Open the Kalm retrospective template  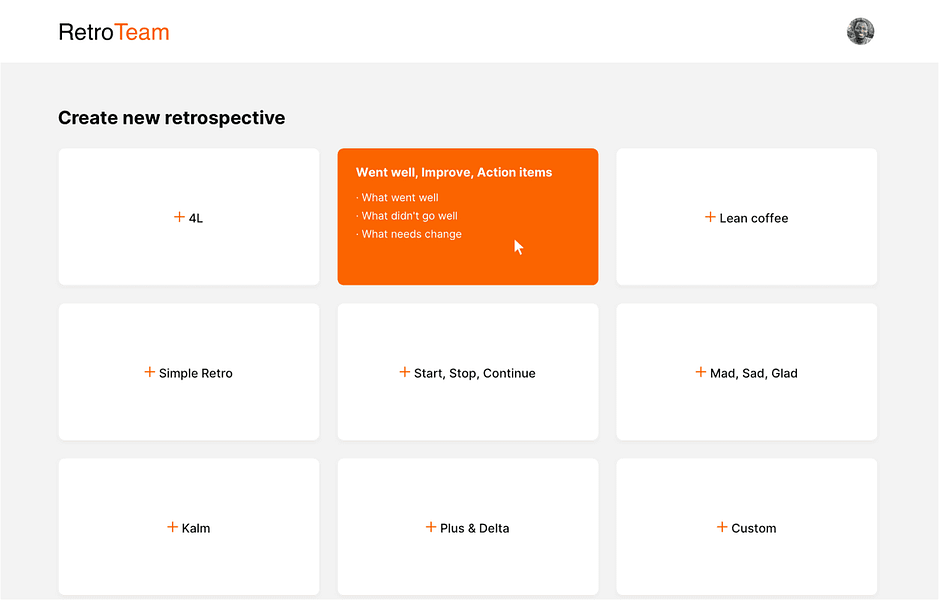pyautogui.click(x=189, y=527)
